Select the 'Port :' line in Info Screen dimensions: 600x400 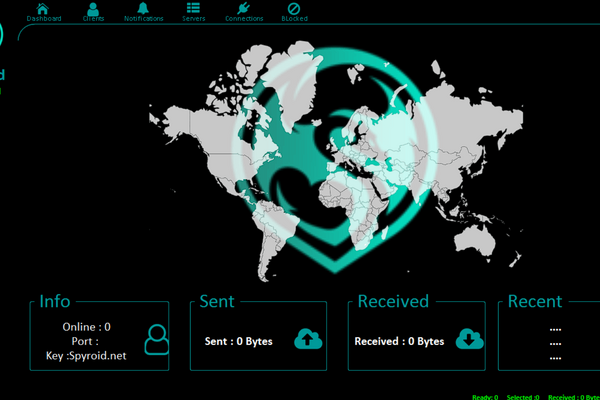coord(85,341)
